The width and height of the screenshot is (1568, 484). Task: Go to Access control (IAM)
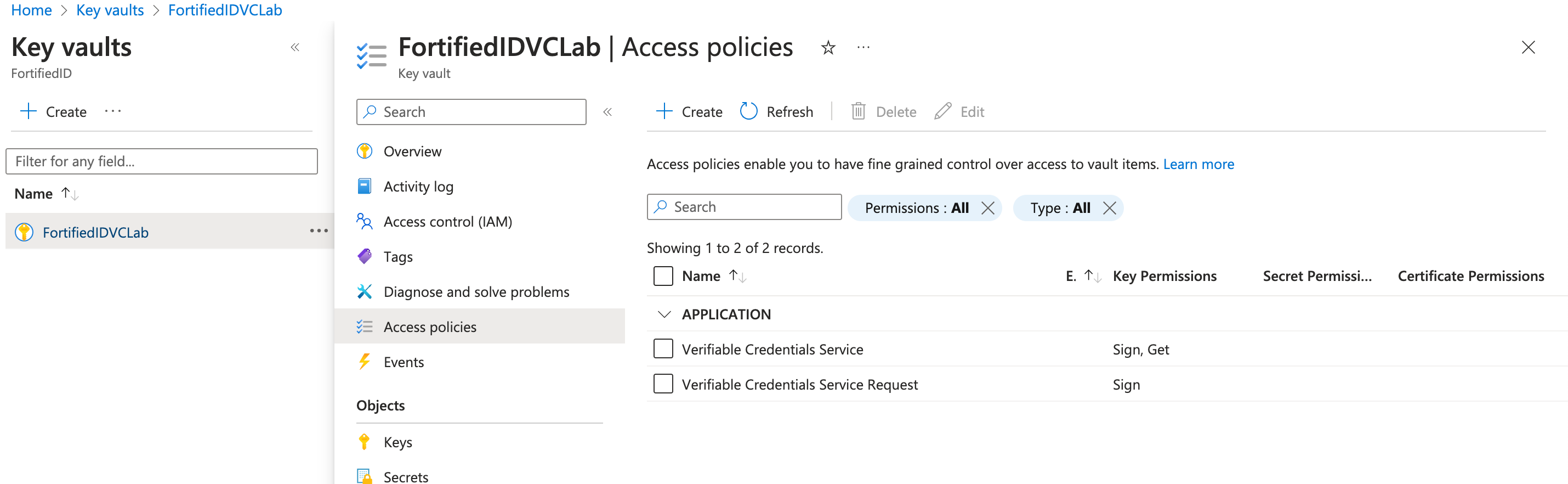pyautogui.click(x=448, y=222)
